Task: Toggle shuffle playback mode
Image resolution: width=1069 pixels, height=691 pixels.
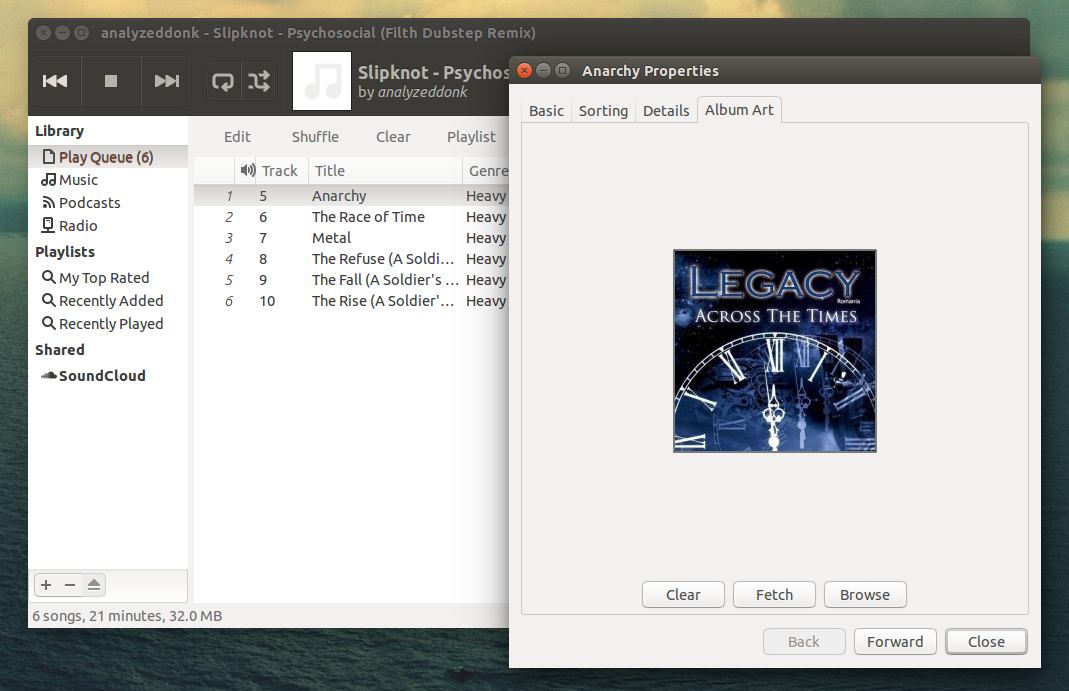Action: [259, 81]
